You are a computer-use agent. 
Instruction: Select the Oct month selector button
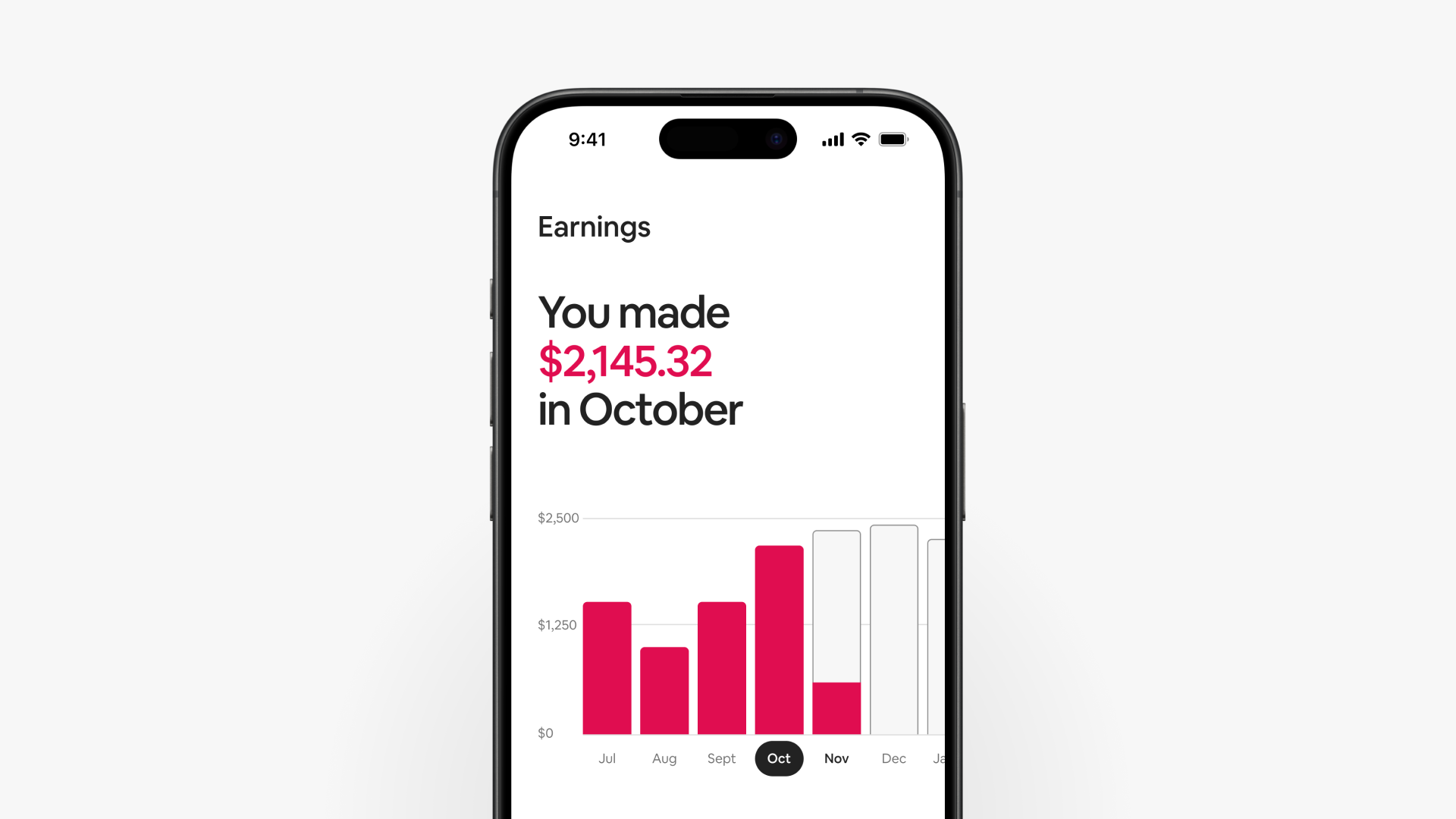pyautogui.click(x=779, y=758)
